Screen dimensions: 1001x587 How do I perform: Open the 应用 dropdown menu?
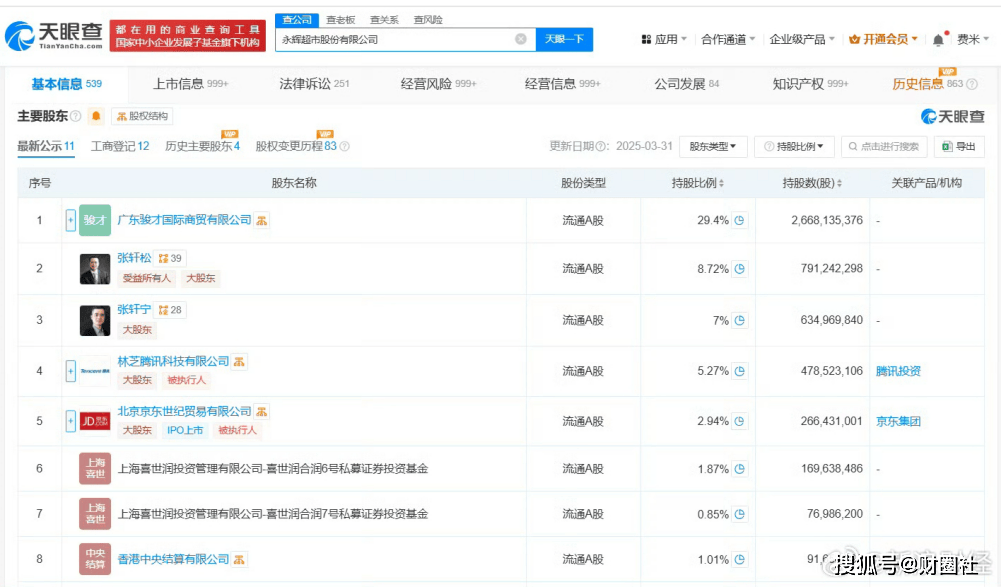(665, 40)
